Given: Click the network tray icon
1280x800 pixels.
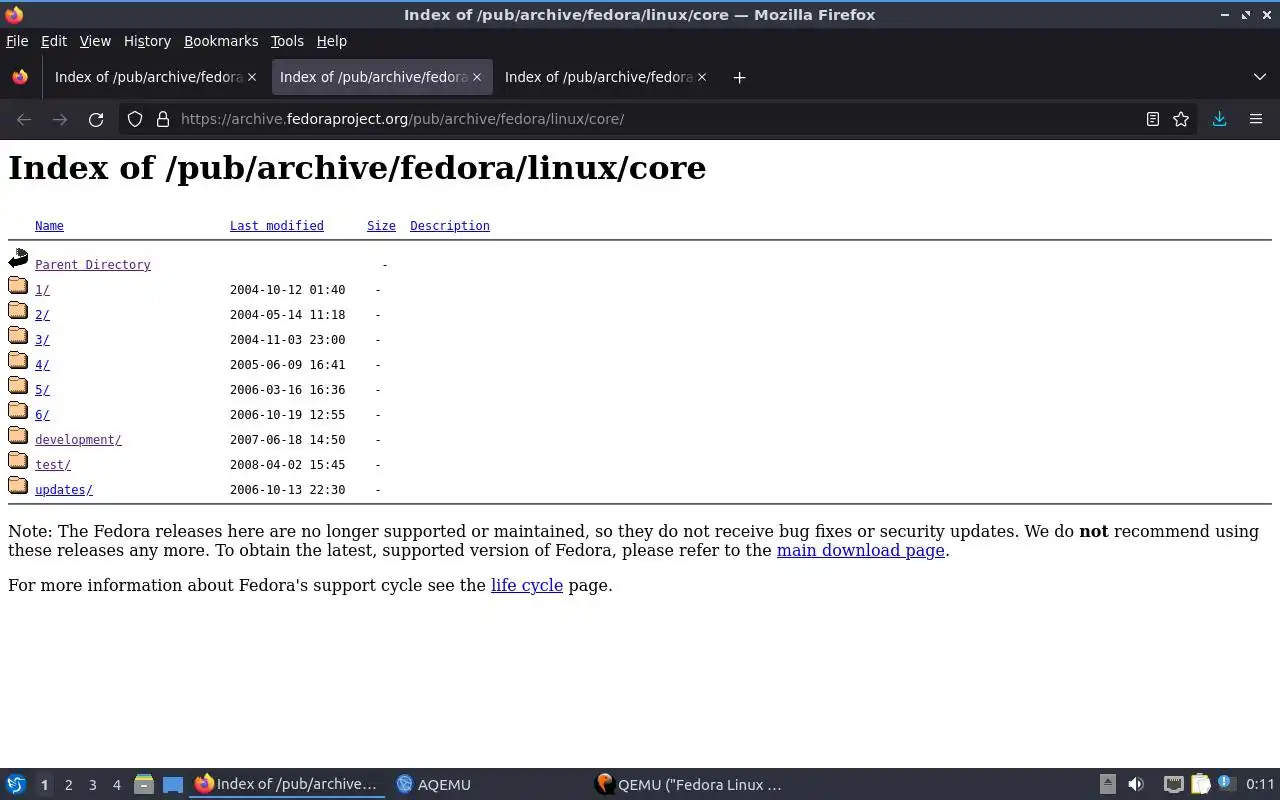Looking at the screenshot, I should 1174,785.
